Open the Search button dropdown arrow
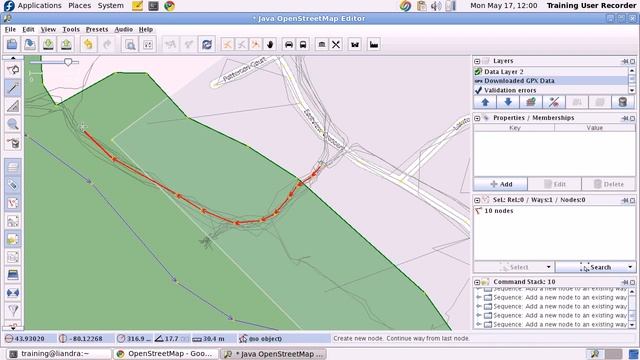The width and height of the screenshot is (640, 360). pyautogui.click(x=630, y=267)
